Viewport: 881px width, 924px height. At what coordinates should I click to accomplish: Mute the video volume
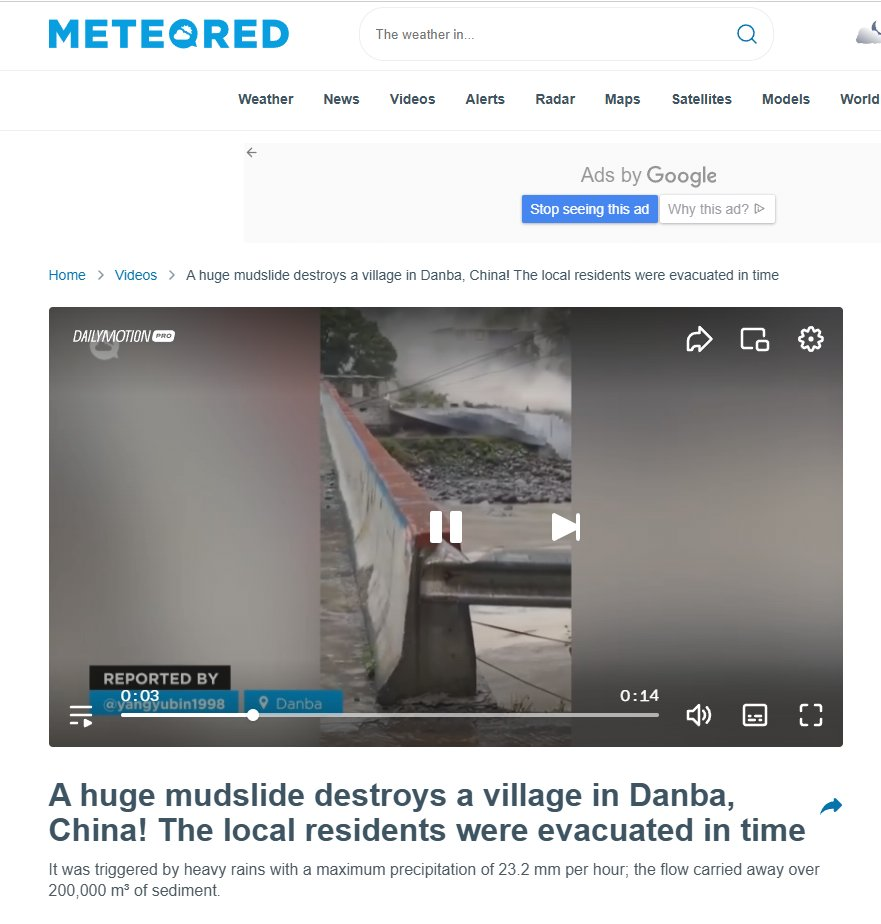[699, 715]
